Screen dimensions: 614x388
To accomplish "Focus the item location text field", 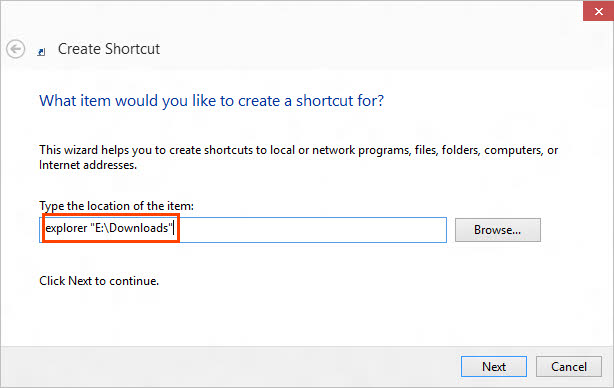I will (243, 230).
